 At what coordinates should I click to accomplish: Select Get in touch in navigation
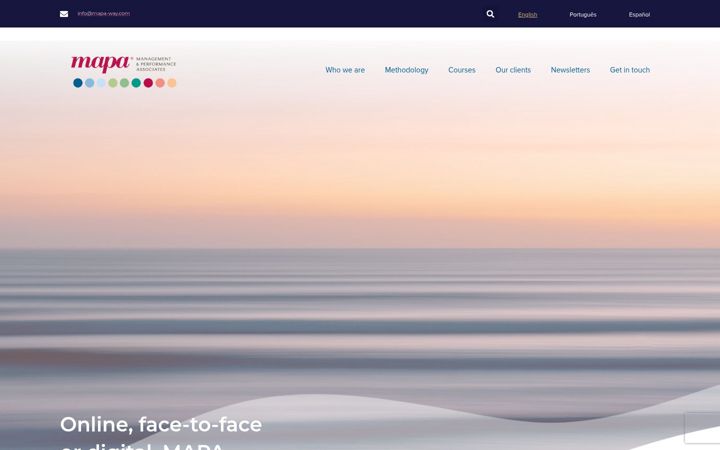click(630, 70)
